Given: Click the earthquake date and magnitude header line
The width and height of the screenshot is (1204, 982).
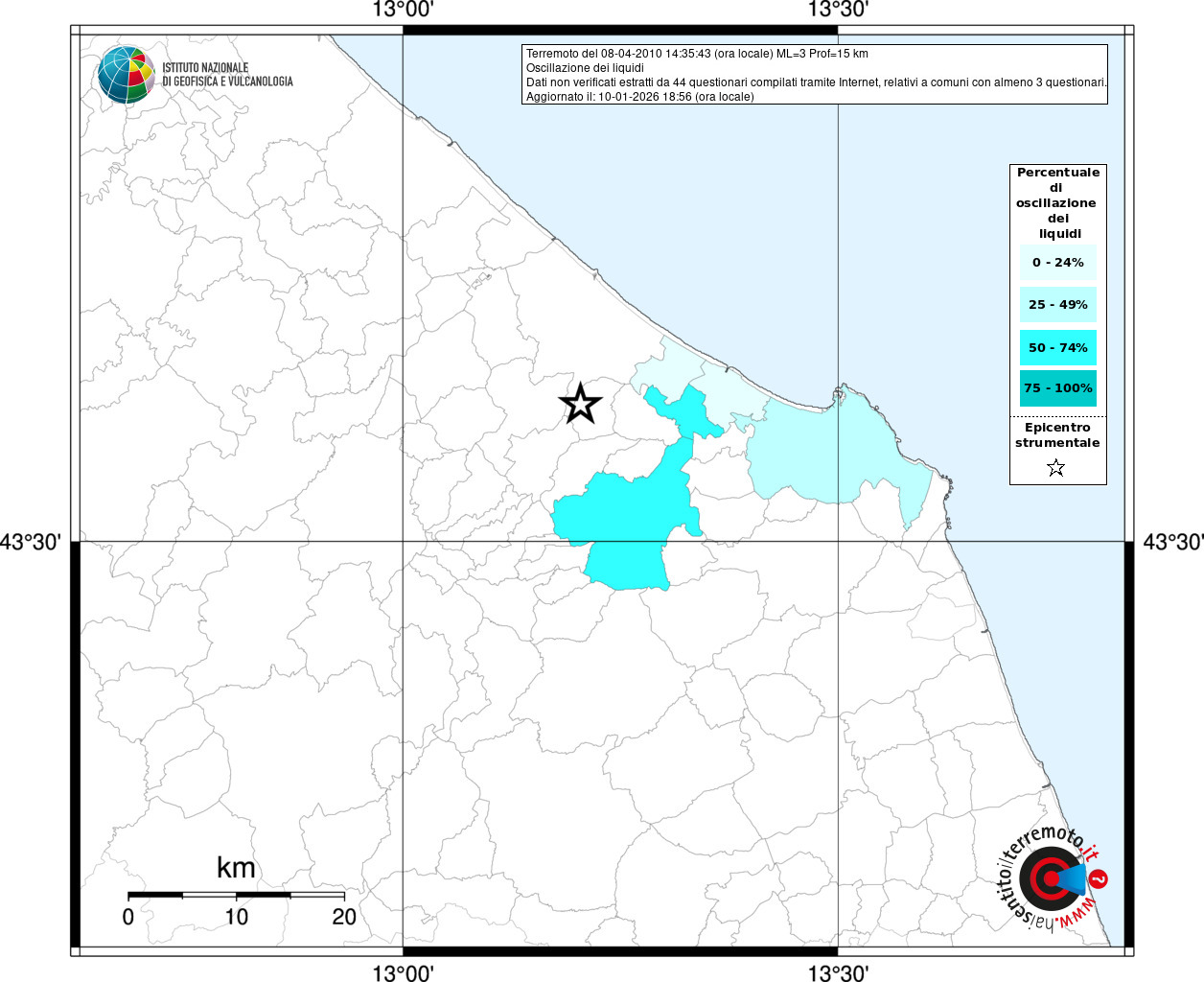Looking at the screenshot, I should coord(697,54).
